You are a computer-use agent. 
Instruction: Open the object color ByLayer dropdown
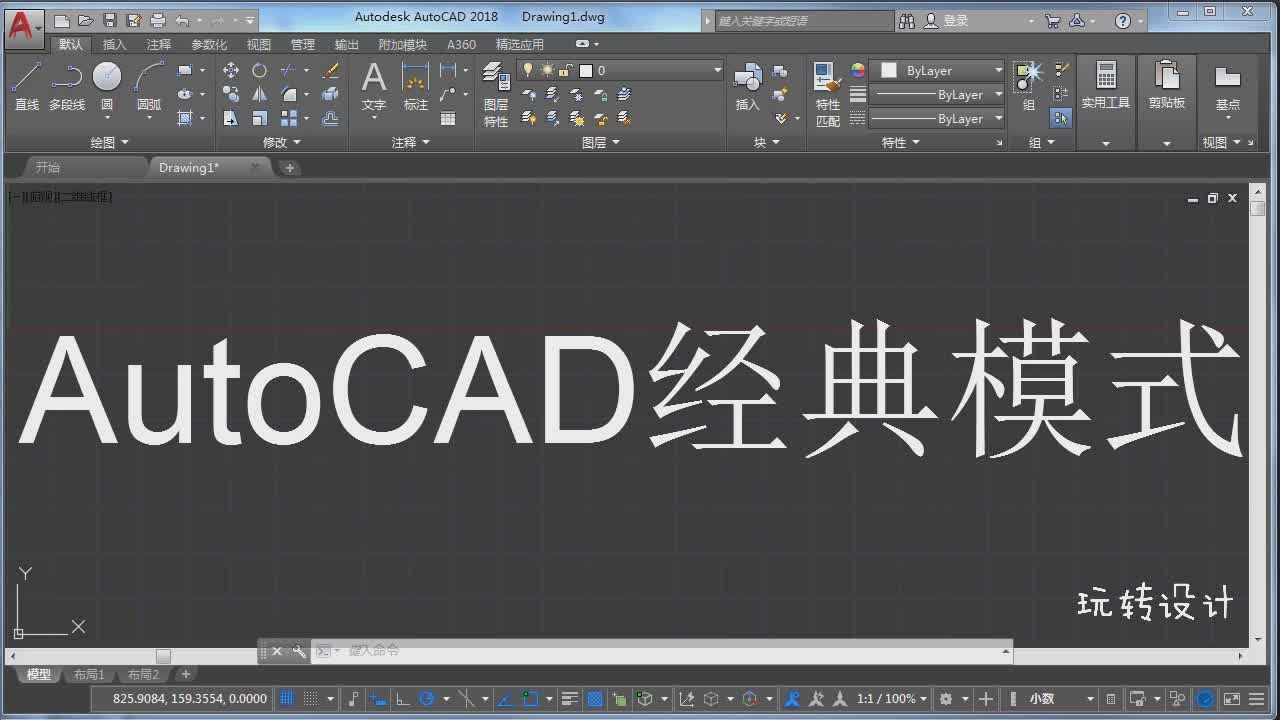(x=938, y=70)
